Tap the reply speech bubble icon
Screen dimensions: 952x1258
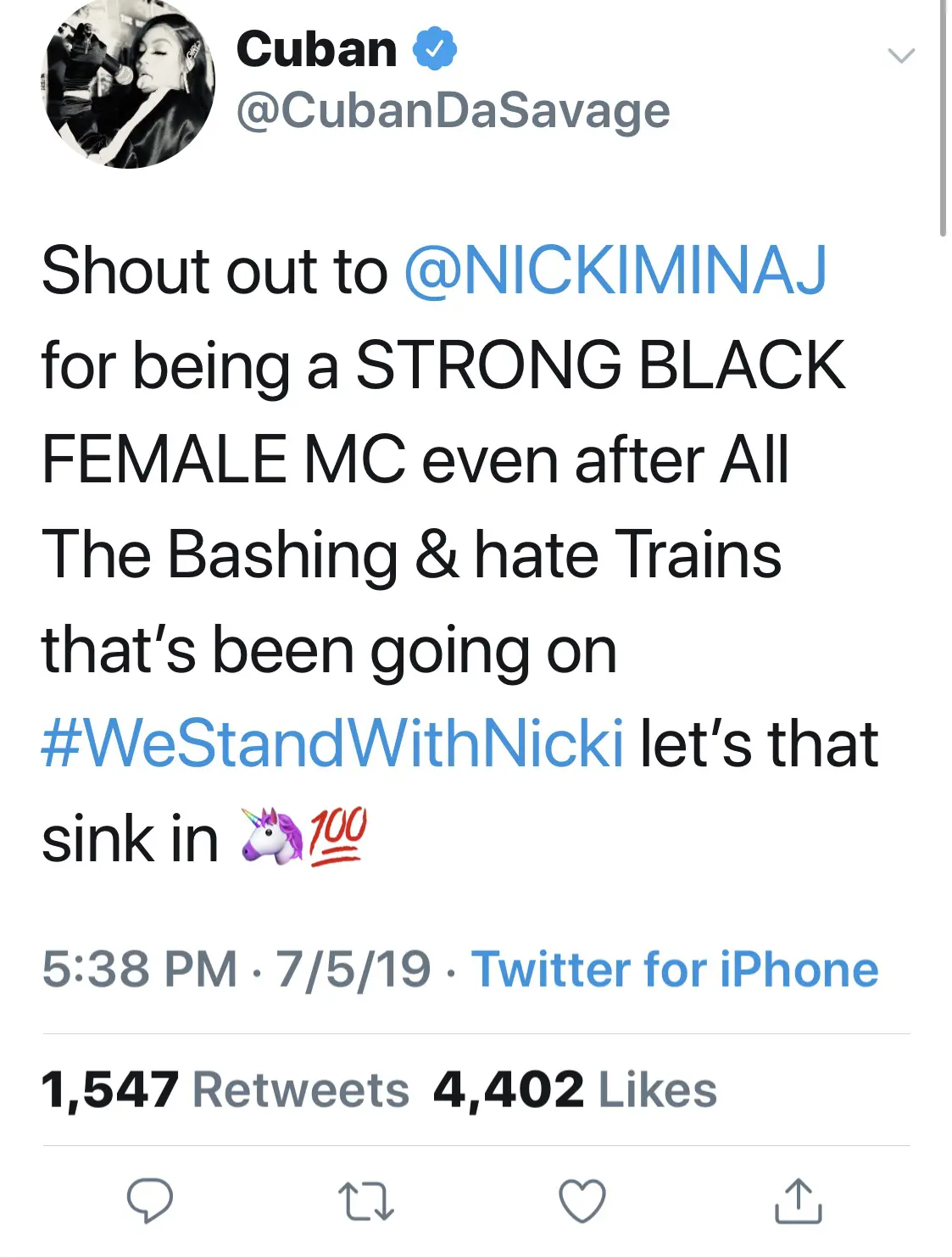150,1200
